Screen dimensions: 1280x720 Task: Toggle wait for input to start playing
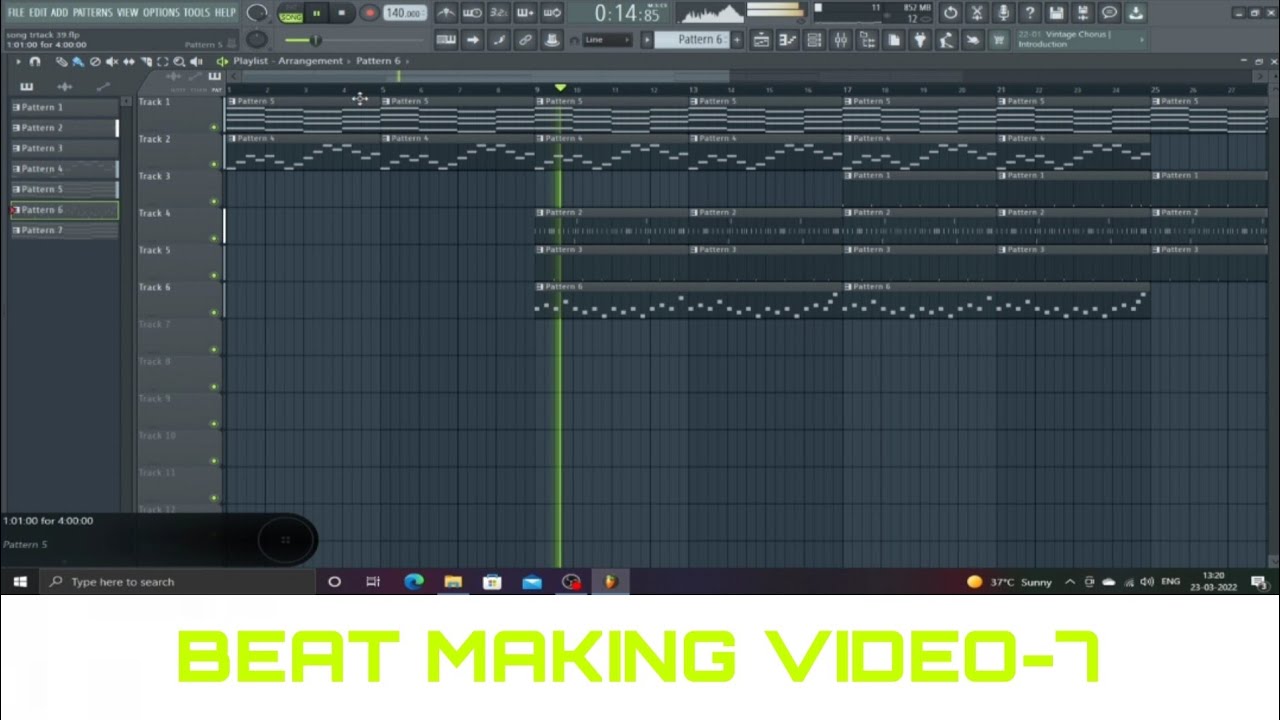click(x=472, y=13)
